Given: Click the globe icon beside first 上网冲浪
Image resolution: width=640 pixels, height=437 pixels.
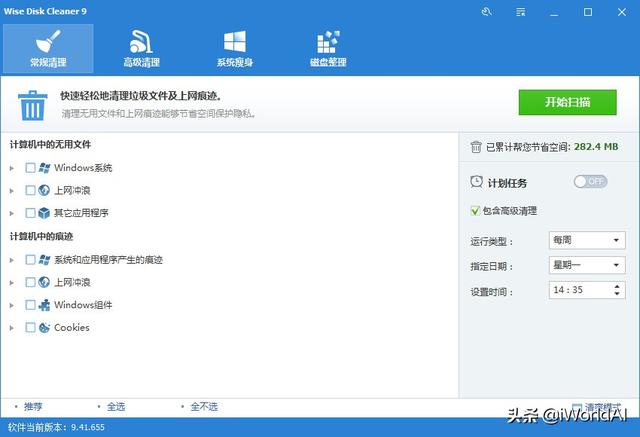Looking at the screenshot, I should coord(44,190).
